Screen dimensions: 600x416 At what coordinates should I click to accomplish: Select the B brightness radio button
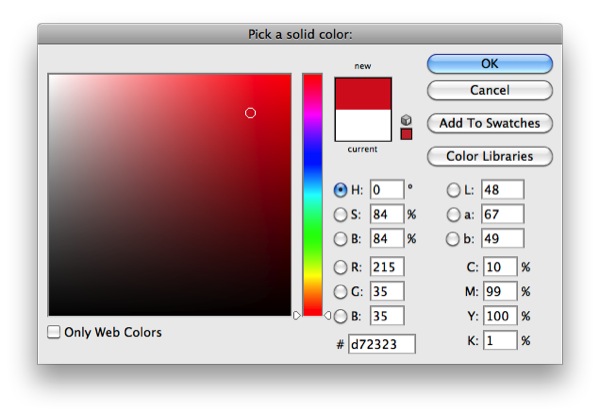point(340,239)
